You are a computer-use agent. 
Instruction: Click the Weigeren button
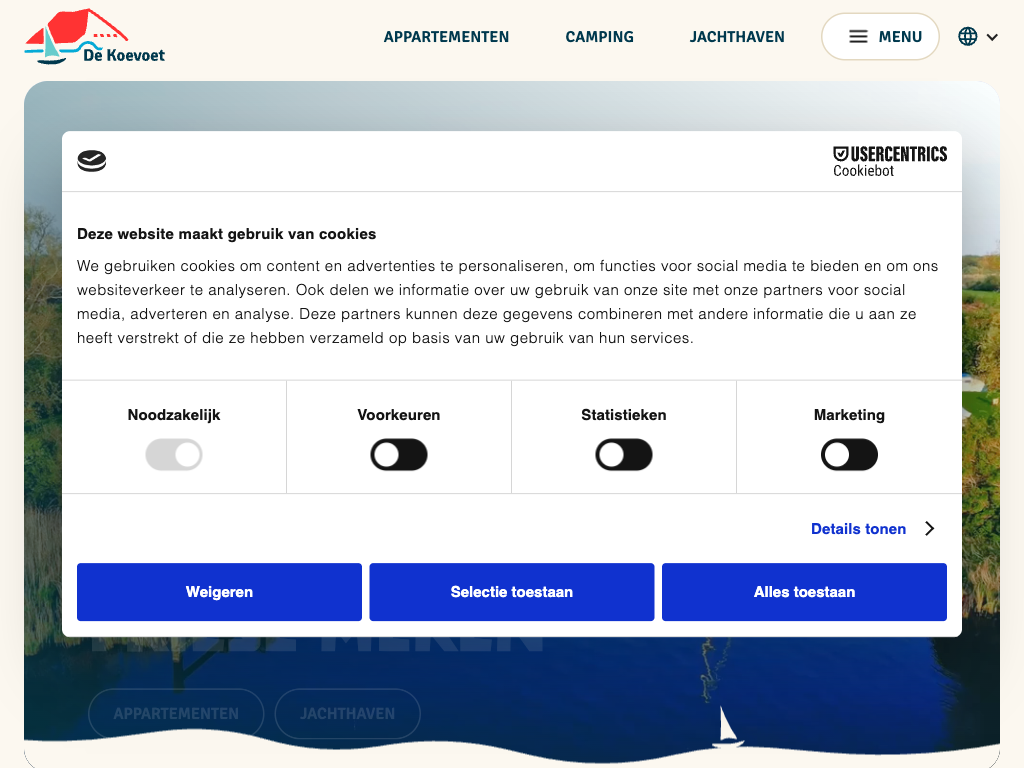(x=219, y=592)
